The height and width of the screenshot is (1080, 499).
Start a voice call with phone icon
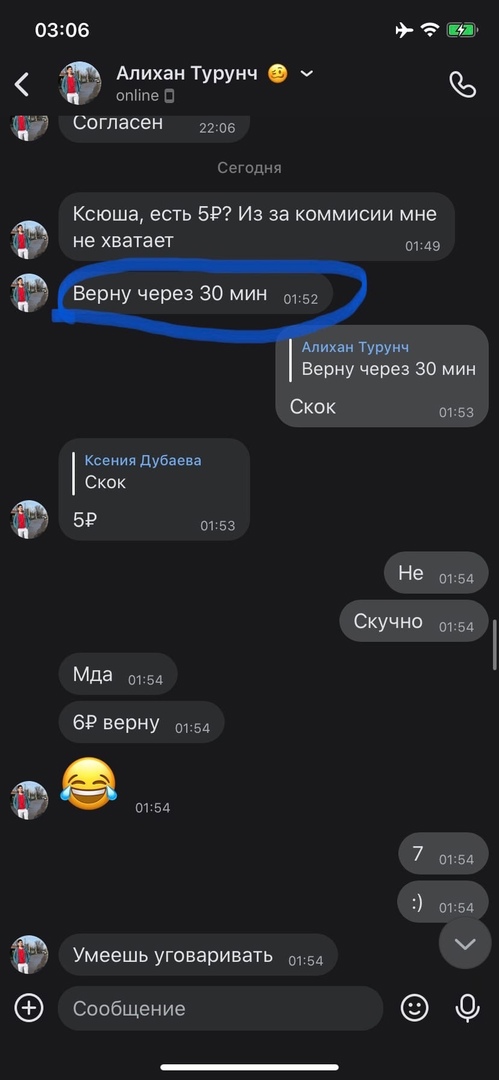pos(462,84)
